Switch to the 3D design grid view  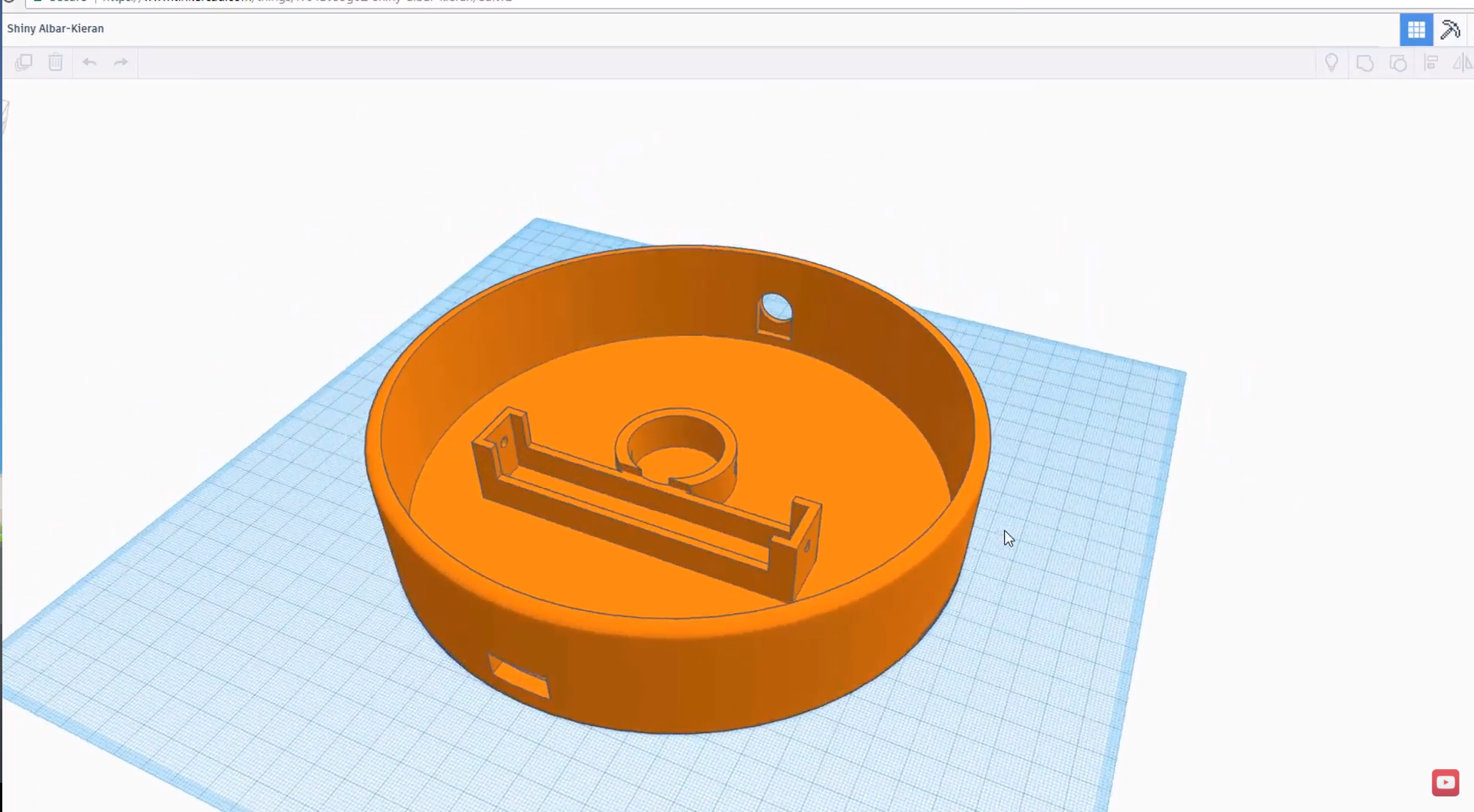click(1416, 30)
